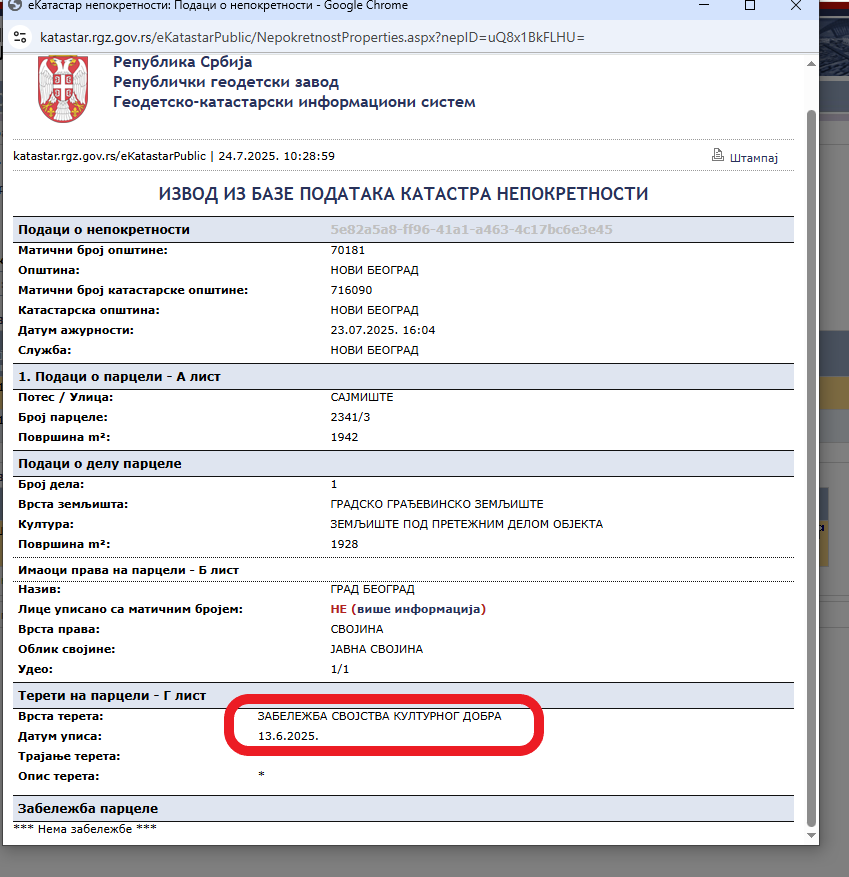This screenshot has width=849, height=877.
Task: Minimize the Chrome popup window
Action: [704, 6]
